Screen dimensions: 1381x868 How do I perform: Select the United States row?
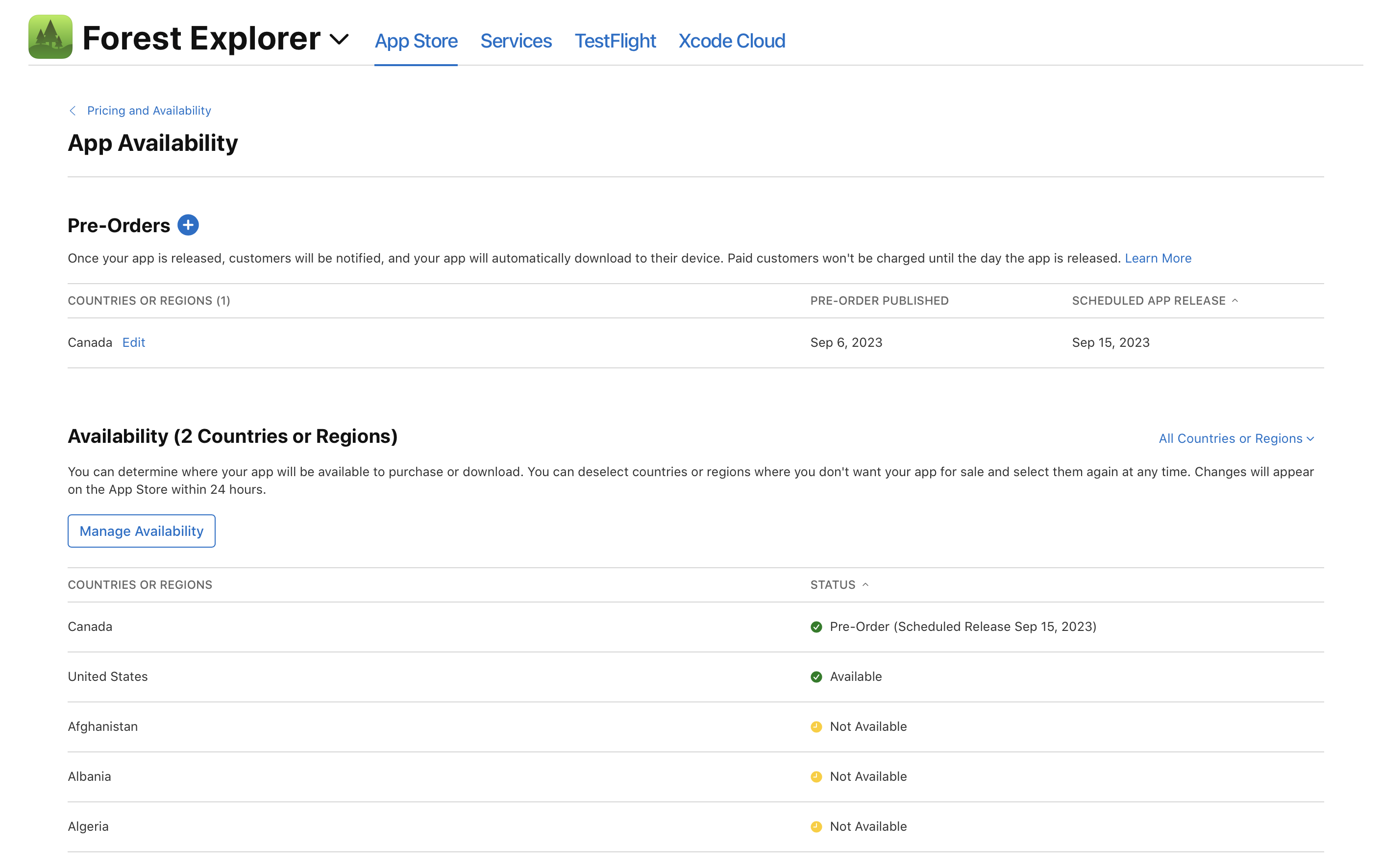click(108, 676)
